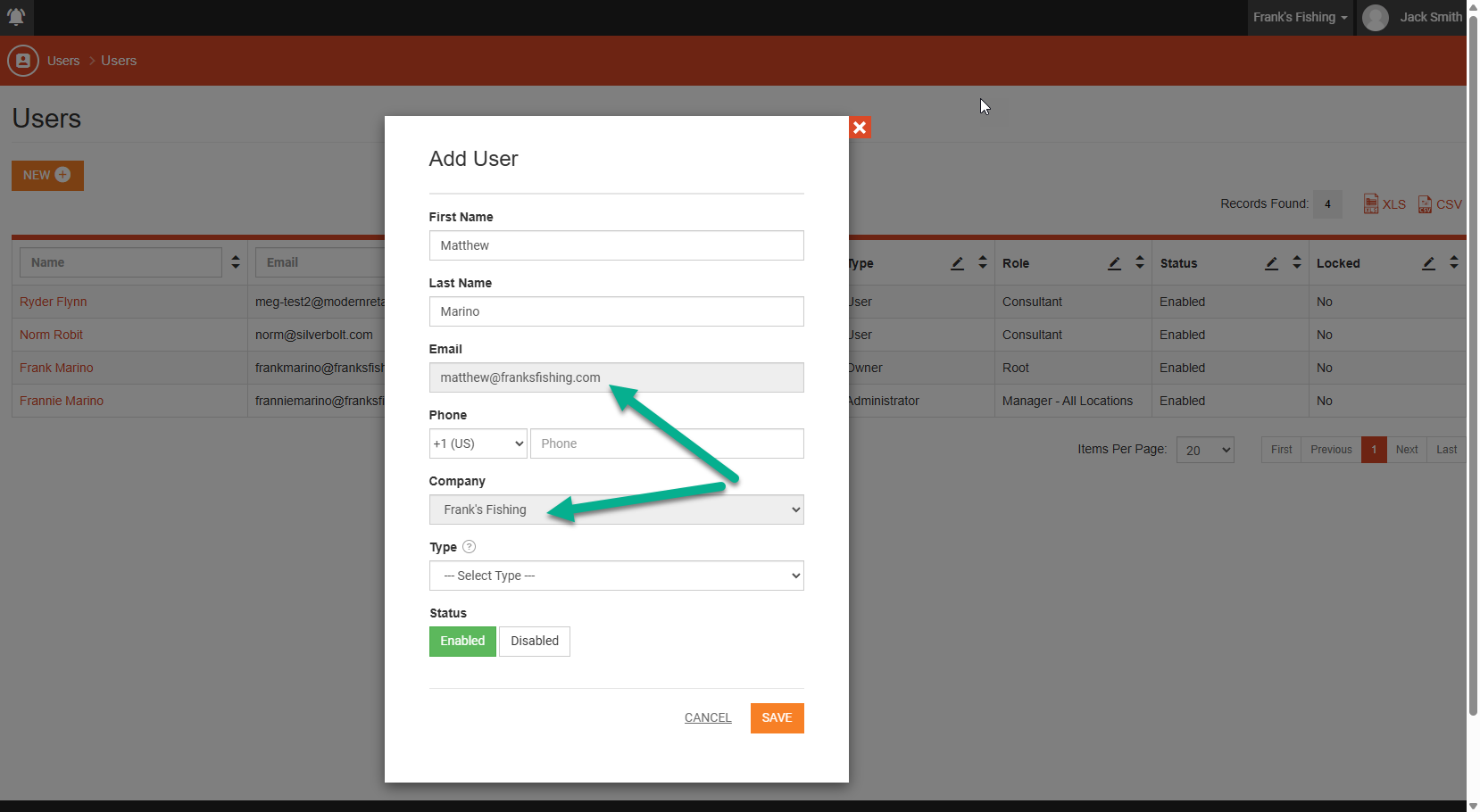Click the norm@silverbolt.com email cell
The height and width of the screenshot is (812, 1480).
314,335
